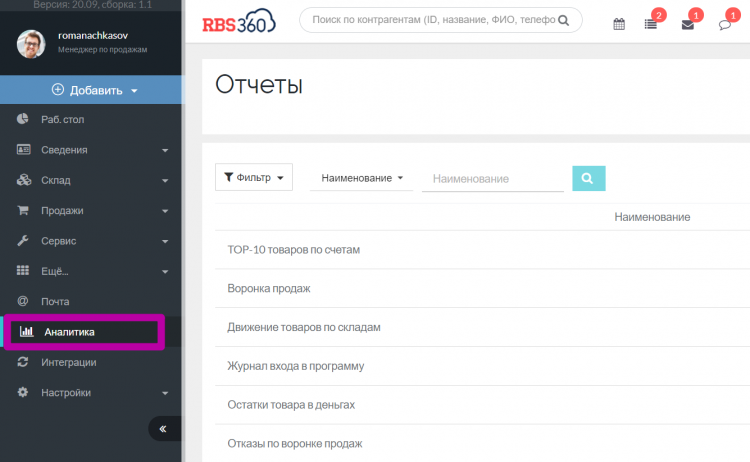The image size is (750, 462).
Task: Click the teal search button in the filter row
Action: click(589, 178)
